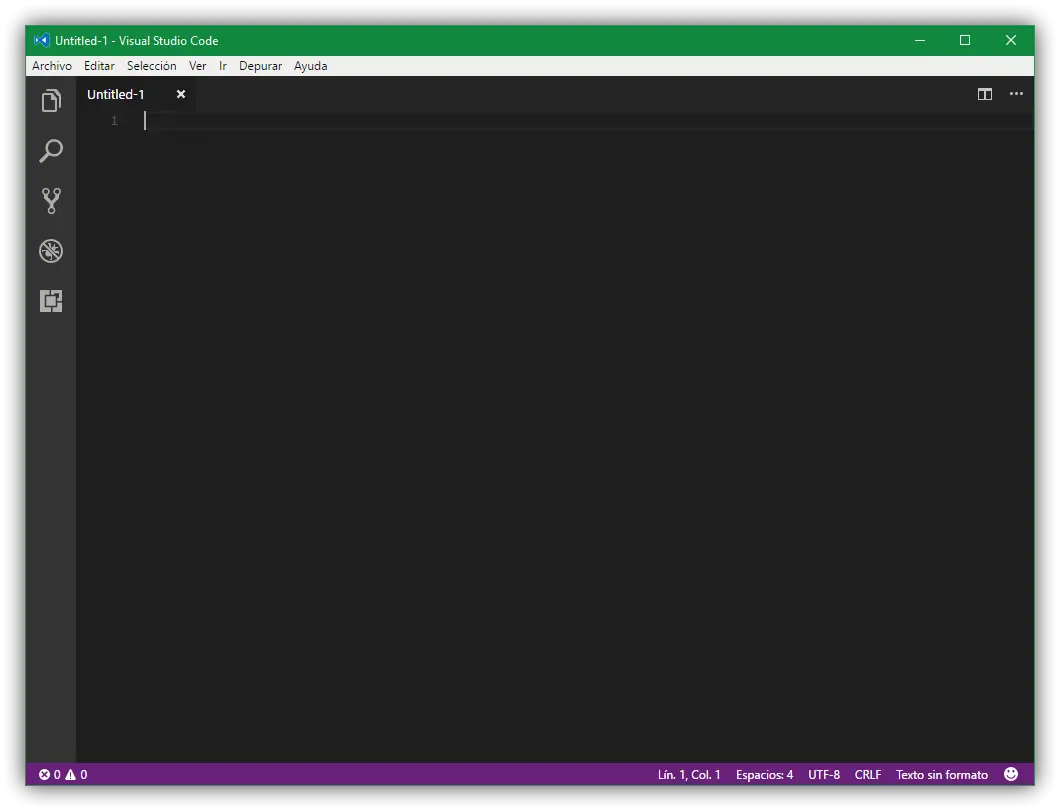Image resolution: width=1060 pixels, height=811 pixels.
Task: Open the Ver menu
Action: [197, 66]
